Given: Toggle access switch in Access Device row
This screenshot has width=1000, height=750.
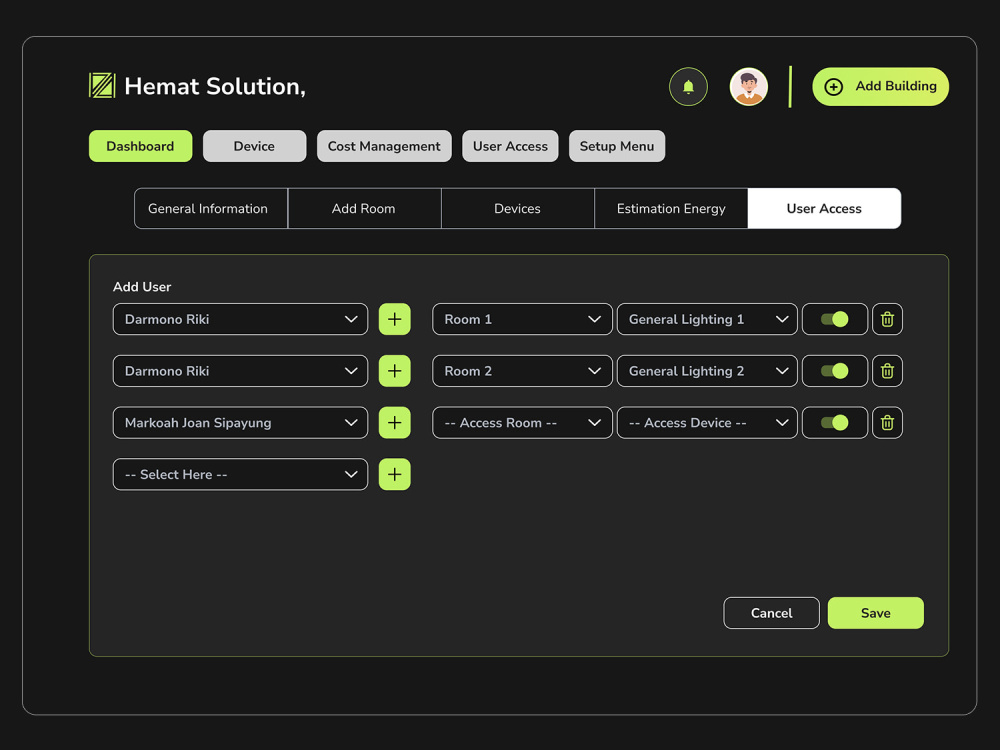Looking at the screenshot, I should (x=834, y=422).
